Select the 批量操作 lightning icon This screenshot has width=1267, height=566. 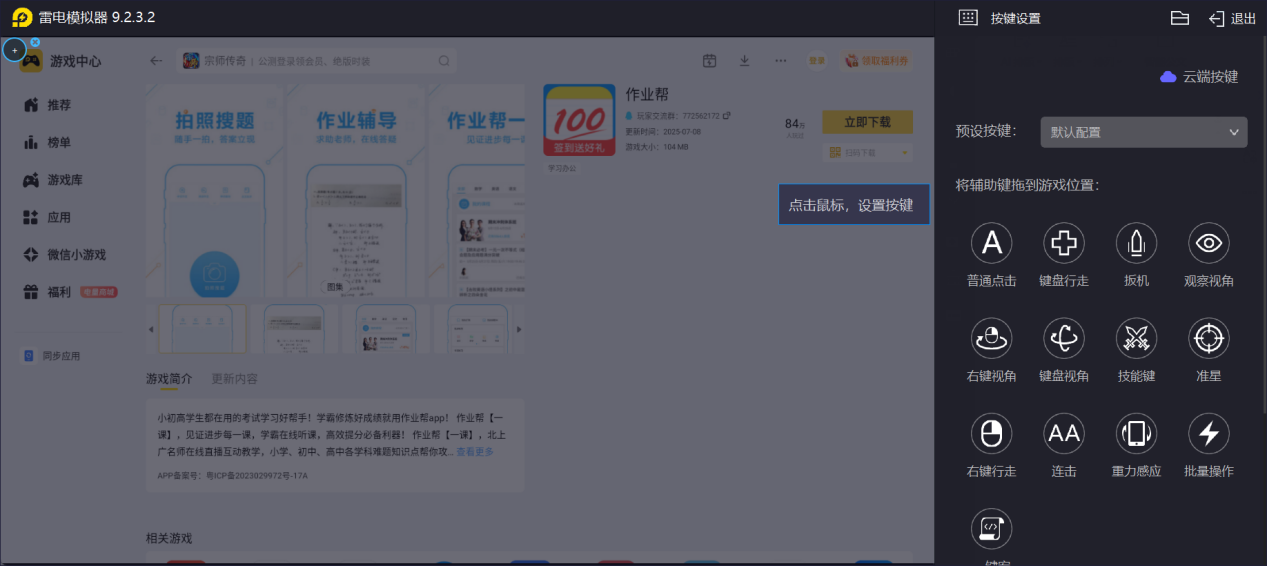point(1209,434)
